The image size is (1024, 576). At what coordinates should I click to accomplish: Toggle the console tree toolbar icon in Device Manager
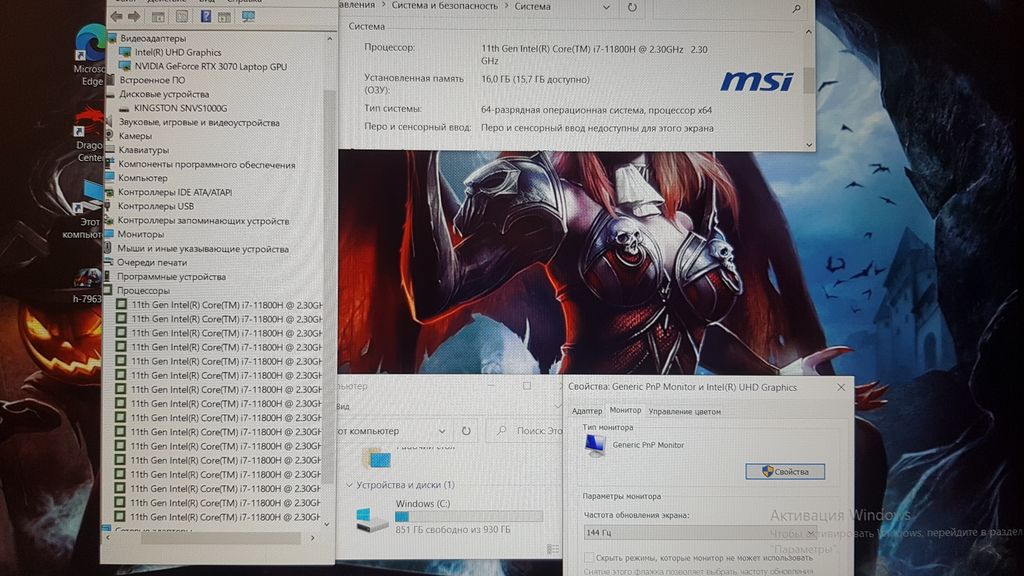(x=158, y=16)
